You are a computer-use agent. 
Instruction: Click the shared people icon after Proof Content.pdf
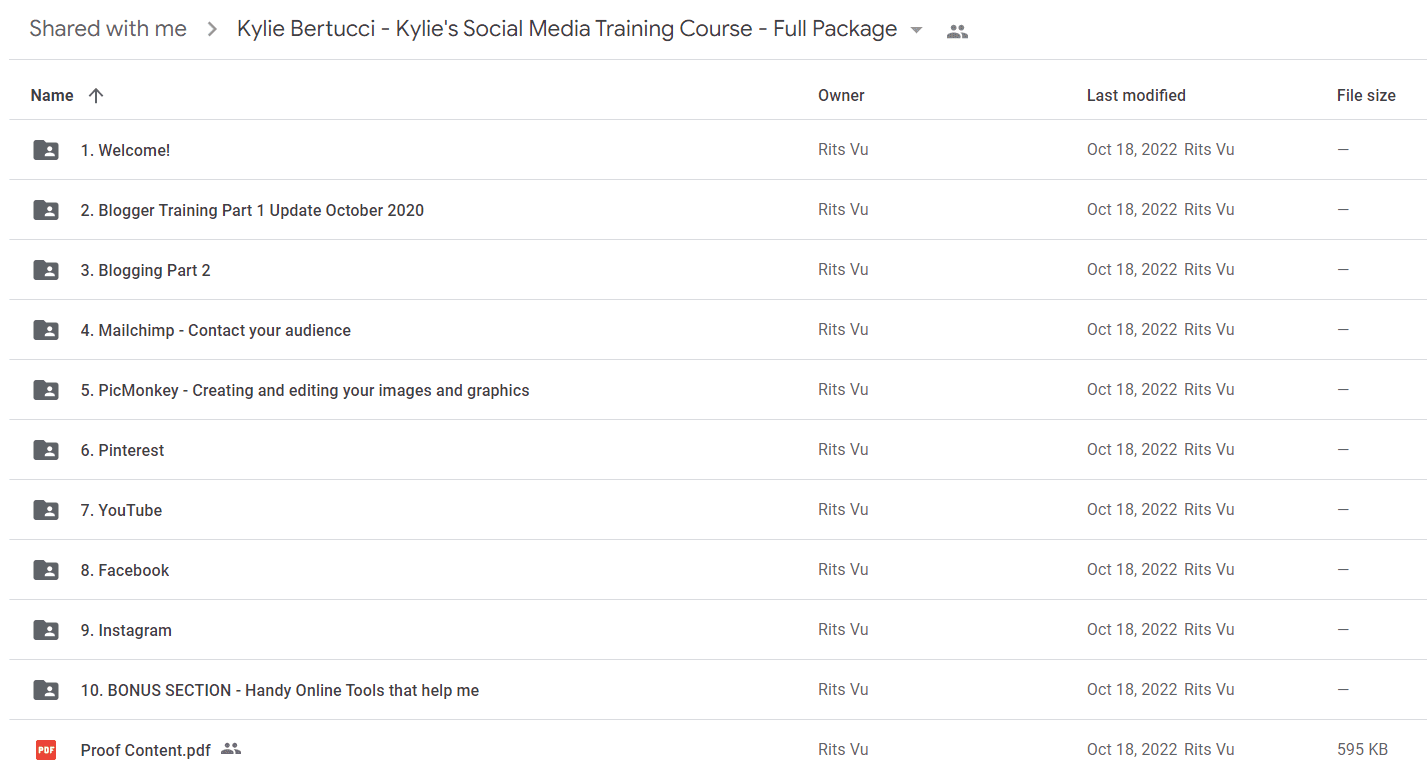tap(231, 749)
